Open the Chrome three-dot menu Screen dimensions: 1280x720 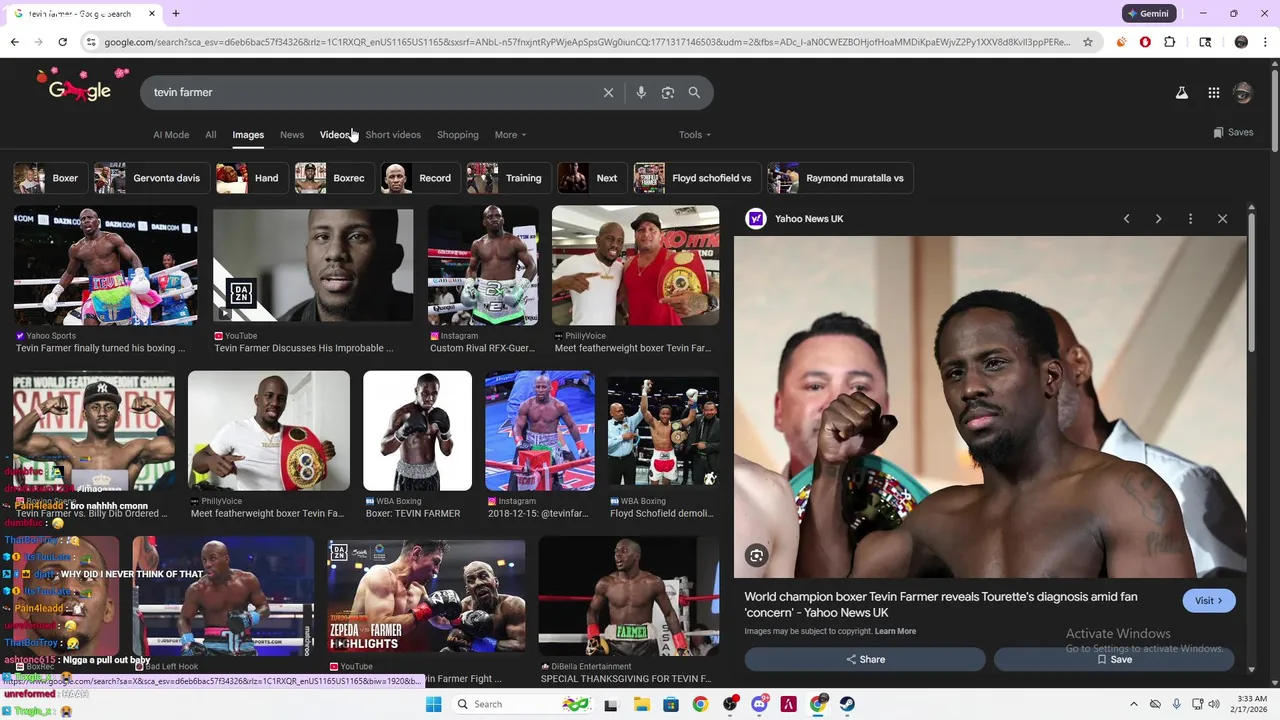tap(1264, 42)
